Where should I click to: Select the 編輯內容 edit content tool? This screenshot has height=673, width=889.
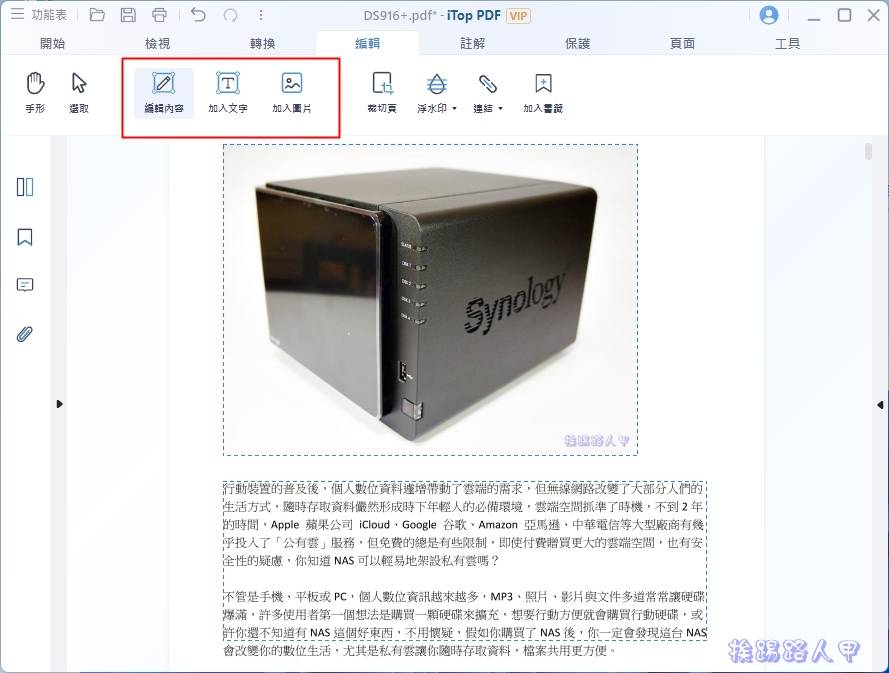pos(162,91)
